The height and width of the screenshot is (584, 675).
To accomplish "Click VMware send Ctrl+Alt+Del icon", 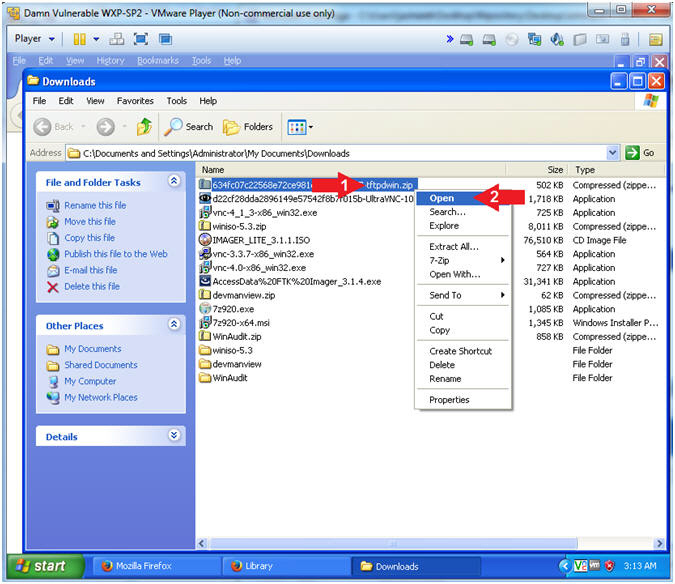I will 117,40.
